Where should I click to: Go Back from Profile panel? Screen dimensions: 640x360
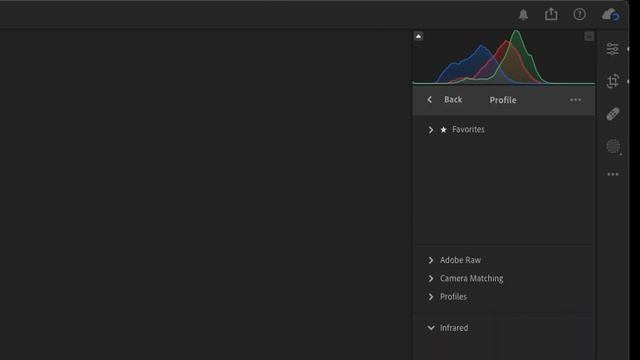point(453,100)
